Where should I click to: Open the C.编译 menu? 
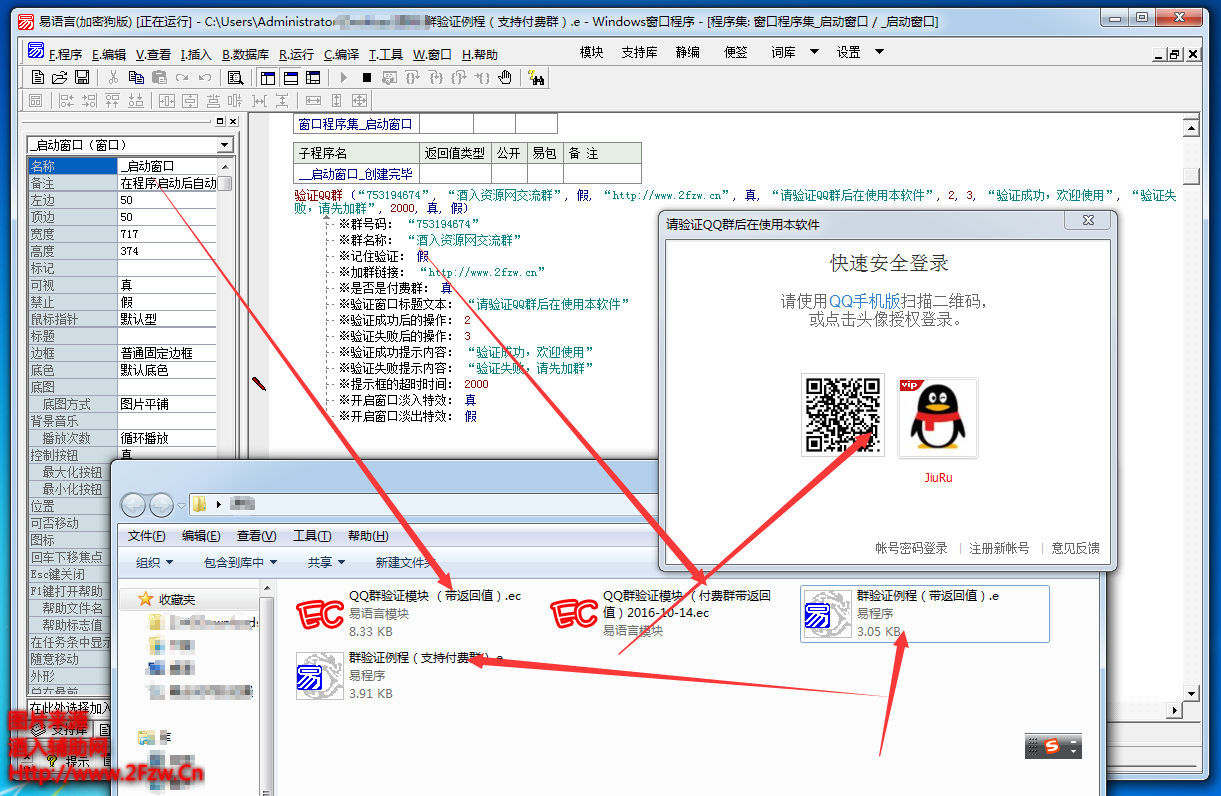[x=341, y=54]
